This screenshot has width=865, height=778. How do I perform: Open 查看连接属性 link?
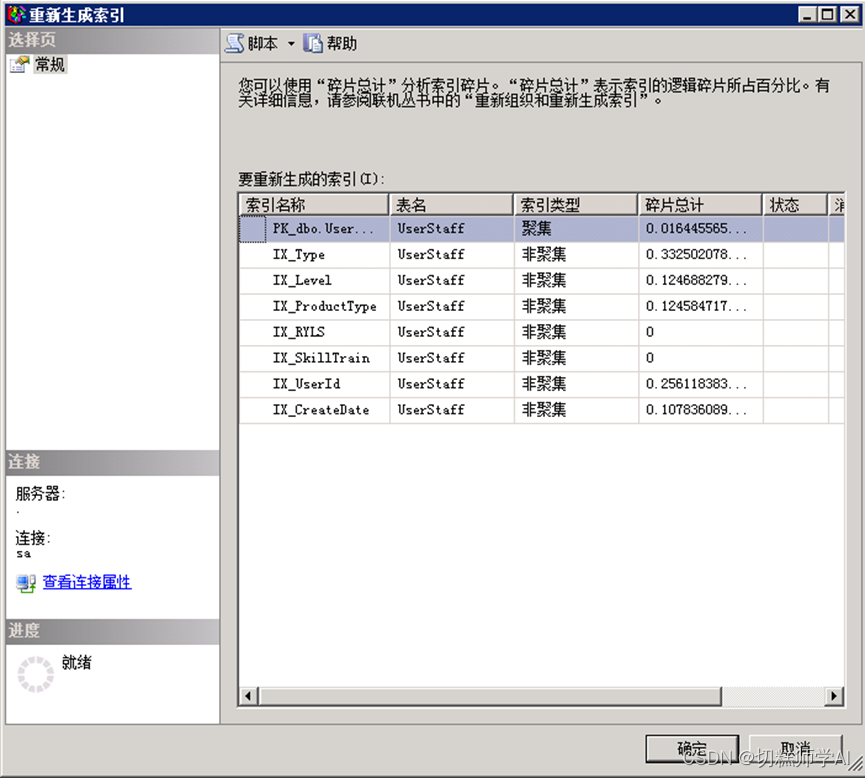[x=87, y=582]
